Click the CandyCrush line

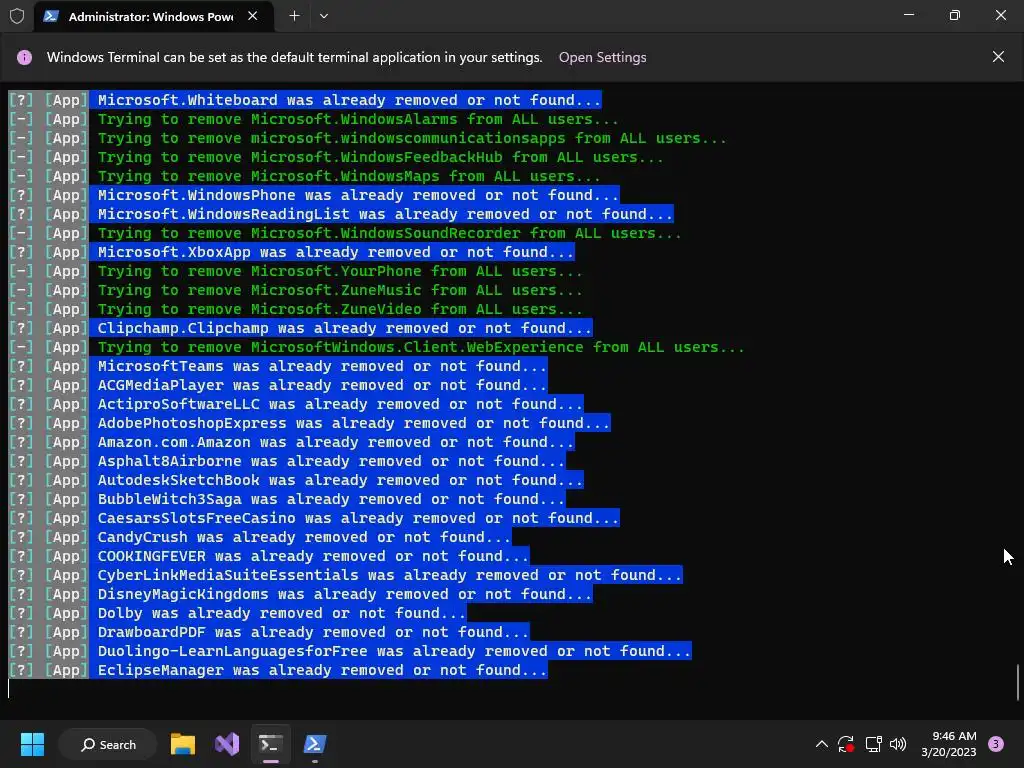click(x=259, y=537)
